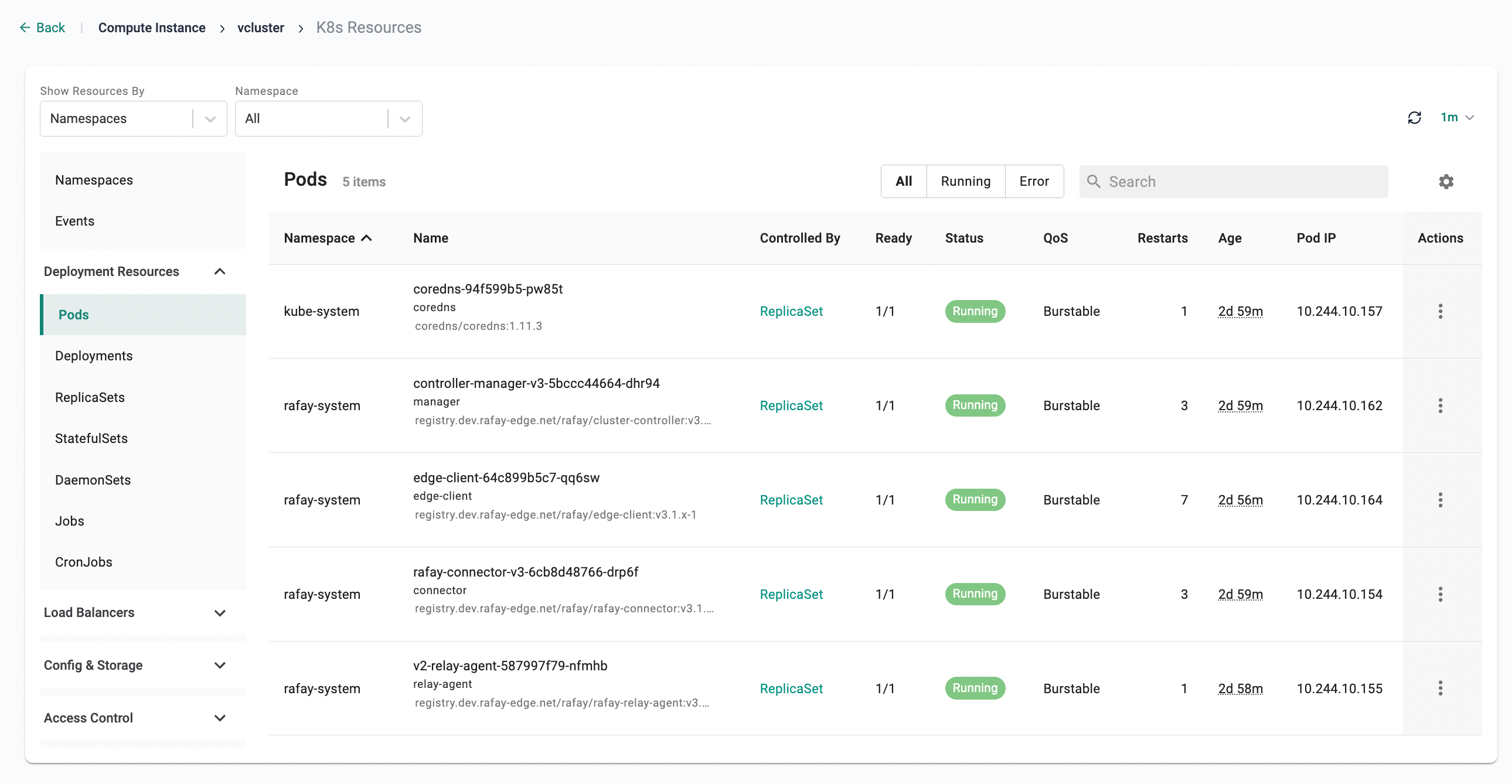Select the Error filter tab

[1034, 181]
